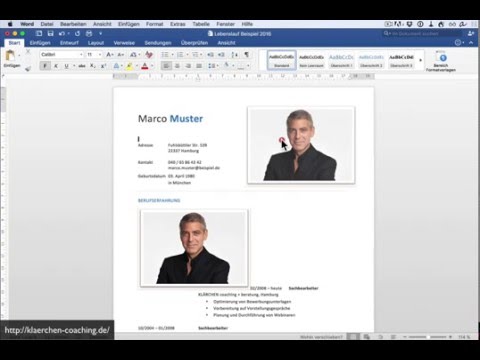Viewport: 480px width, 360px height.
Task: Click the Print icon in quick toolbar
Action: [89, 33]
